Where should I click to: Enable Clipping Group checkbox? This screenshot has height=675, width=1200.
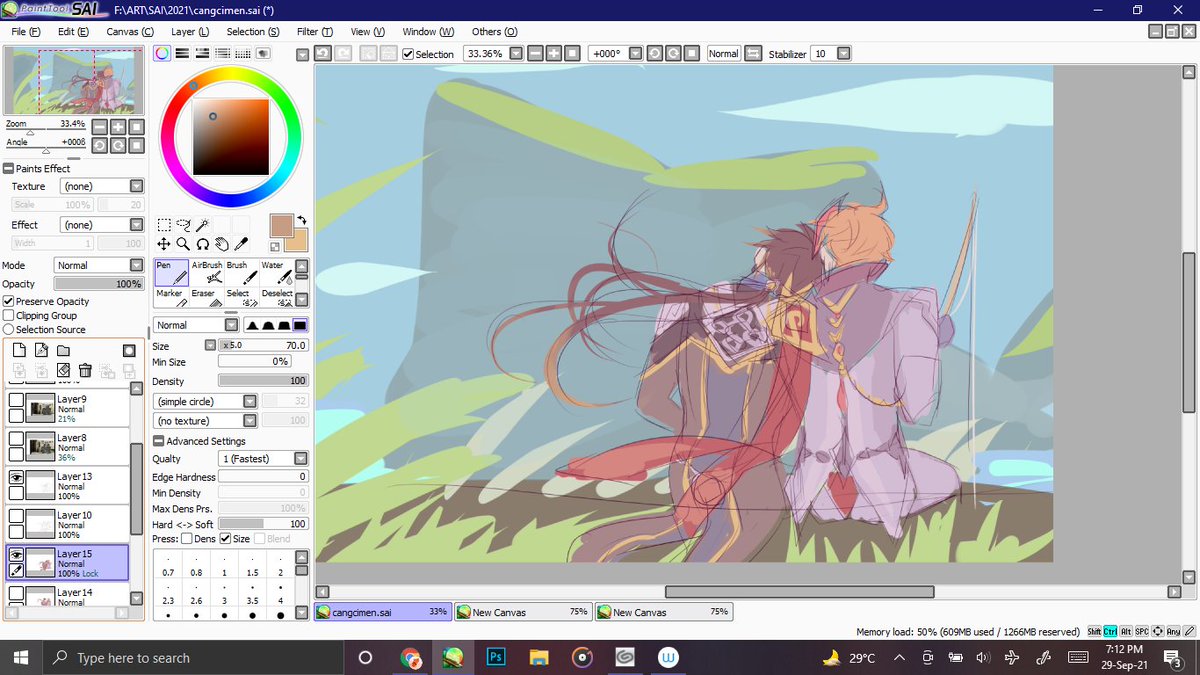(9, 315)
